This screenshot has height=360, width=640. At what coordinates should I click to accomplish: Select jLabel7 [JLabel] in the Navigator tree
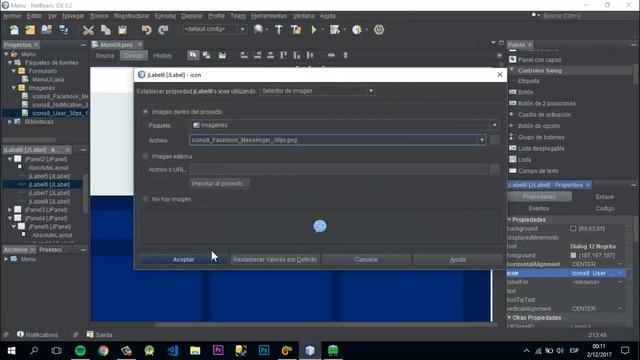point(49,193)
